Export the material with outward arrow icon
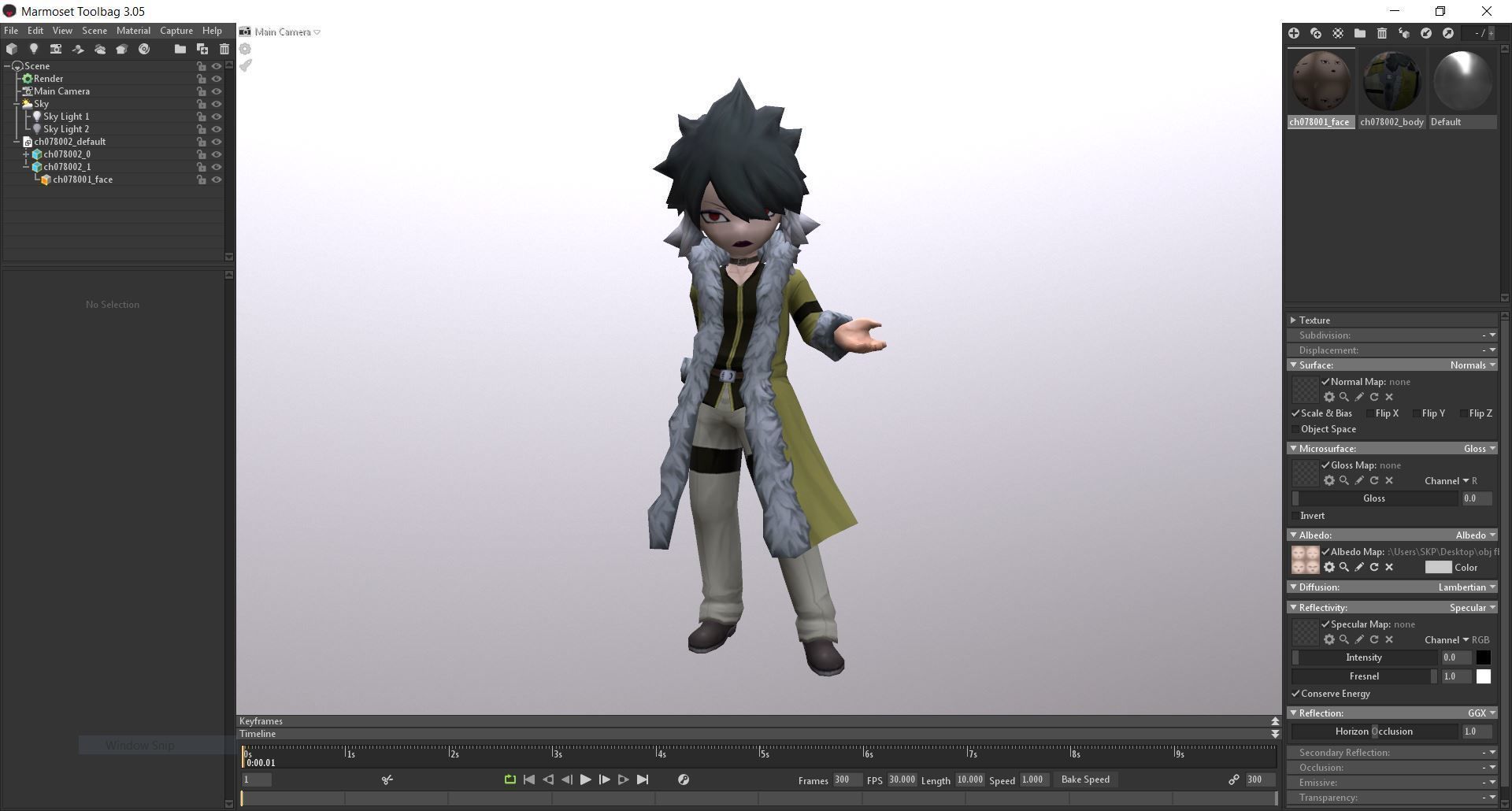Image resolution: width=1512 pixels, height=811 pixels. point(1448,33)
